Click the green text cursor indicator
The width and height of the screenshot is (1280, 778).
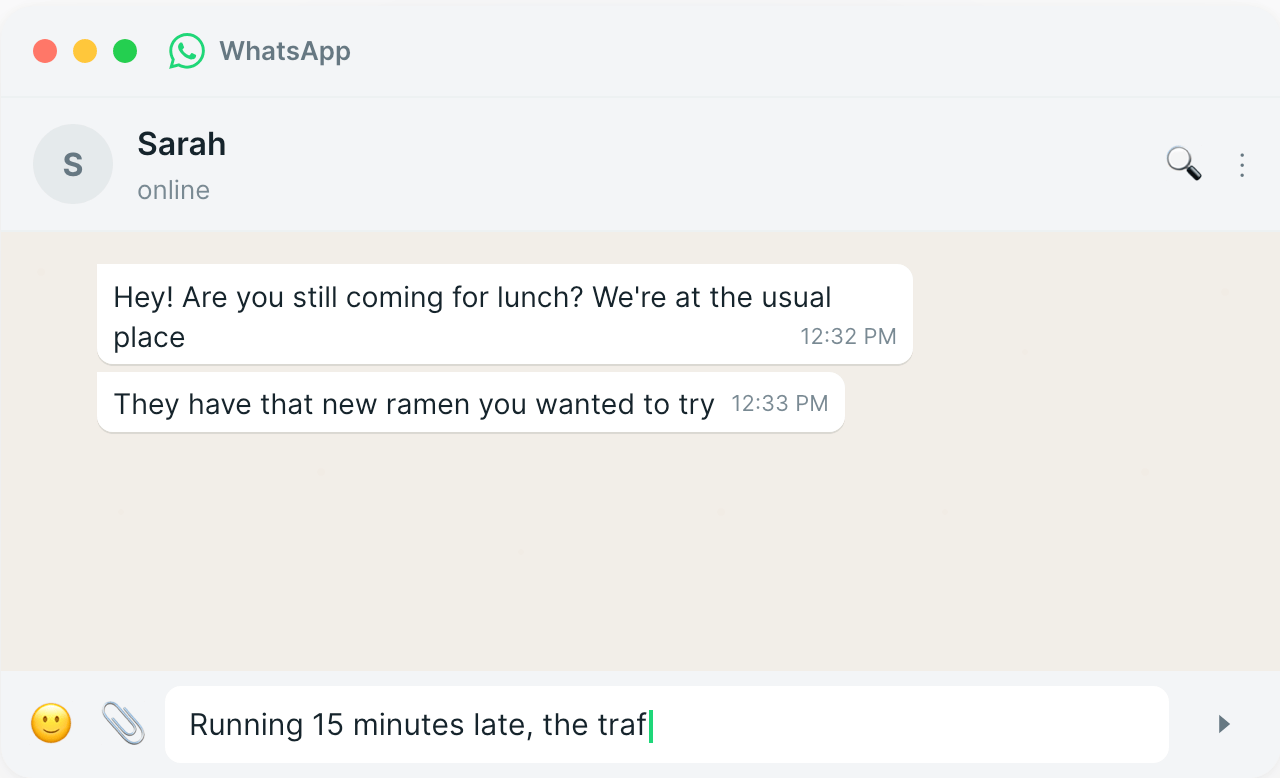click(650, 724)
